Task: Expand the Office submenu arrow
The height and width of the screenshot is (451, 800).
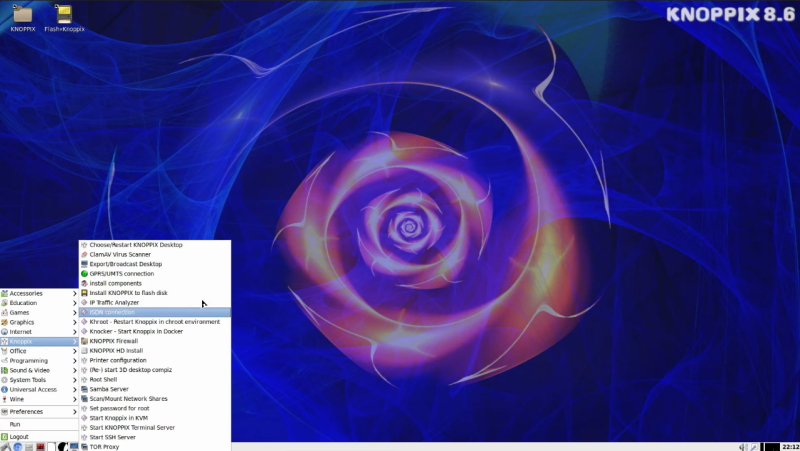Action: (x=74, y=351)
